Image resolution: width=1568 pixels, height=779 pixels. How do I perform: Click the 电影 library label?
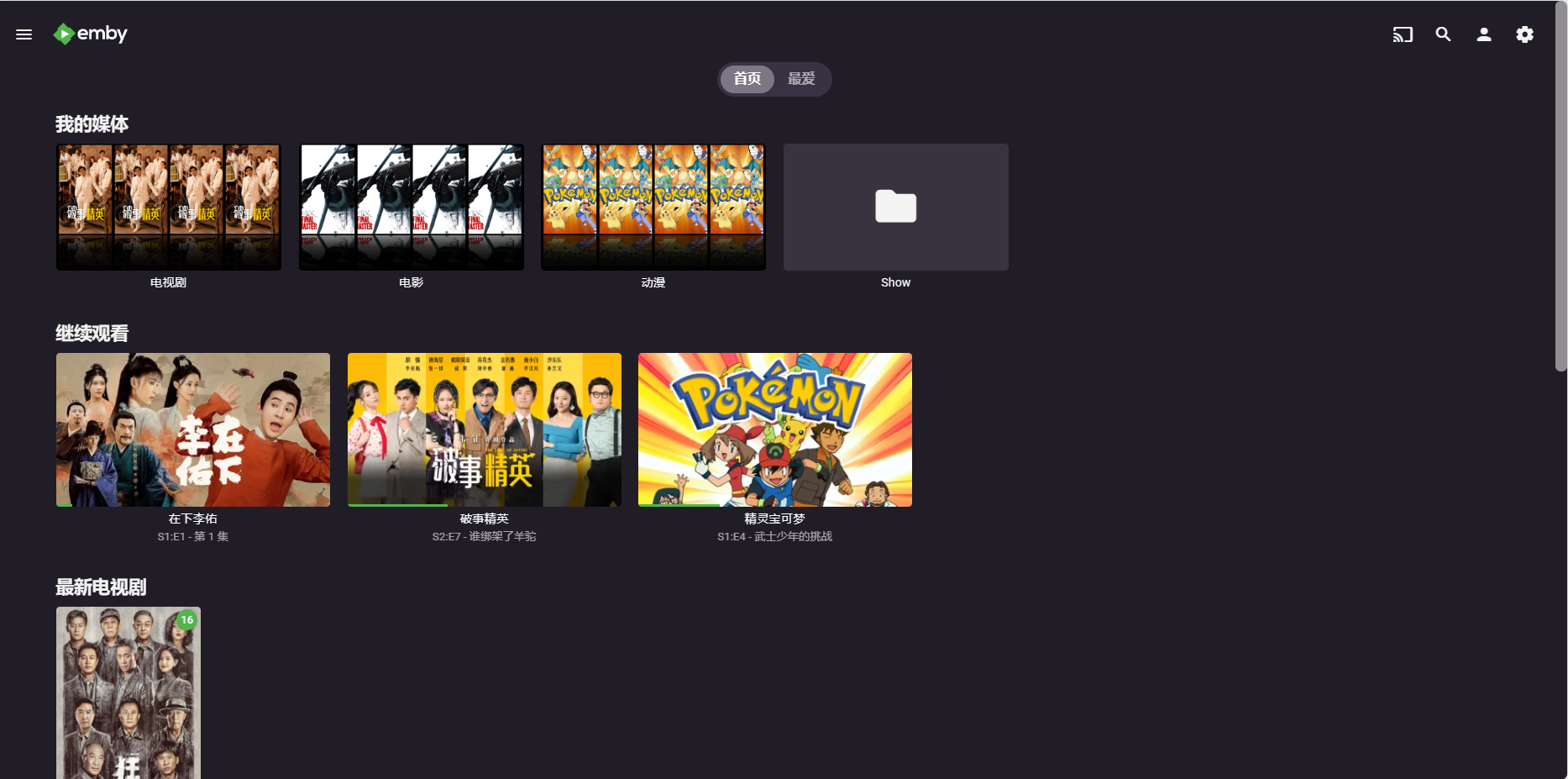411,282
